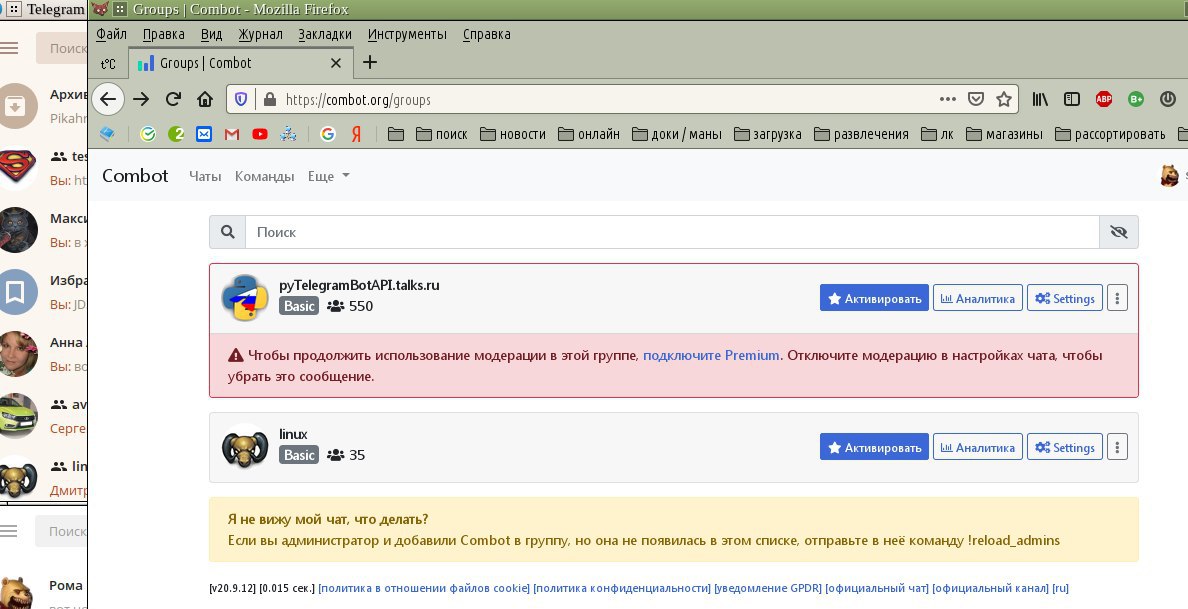The width and height of the screenshot is (1188, 609).
Task: Open Аналитика for linux group
Action: (977, 447)
